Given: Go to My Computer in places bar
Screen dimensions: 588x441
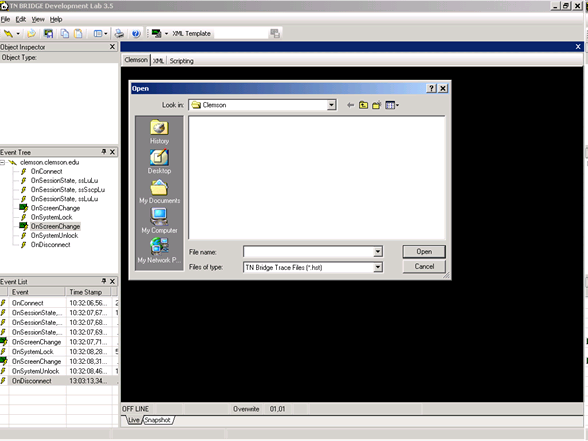Looking at the screenshot, I should [159, 221].
